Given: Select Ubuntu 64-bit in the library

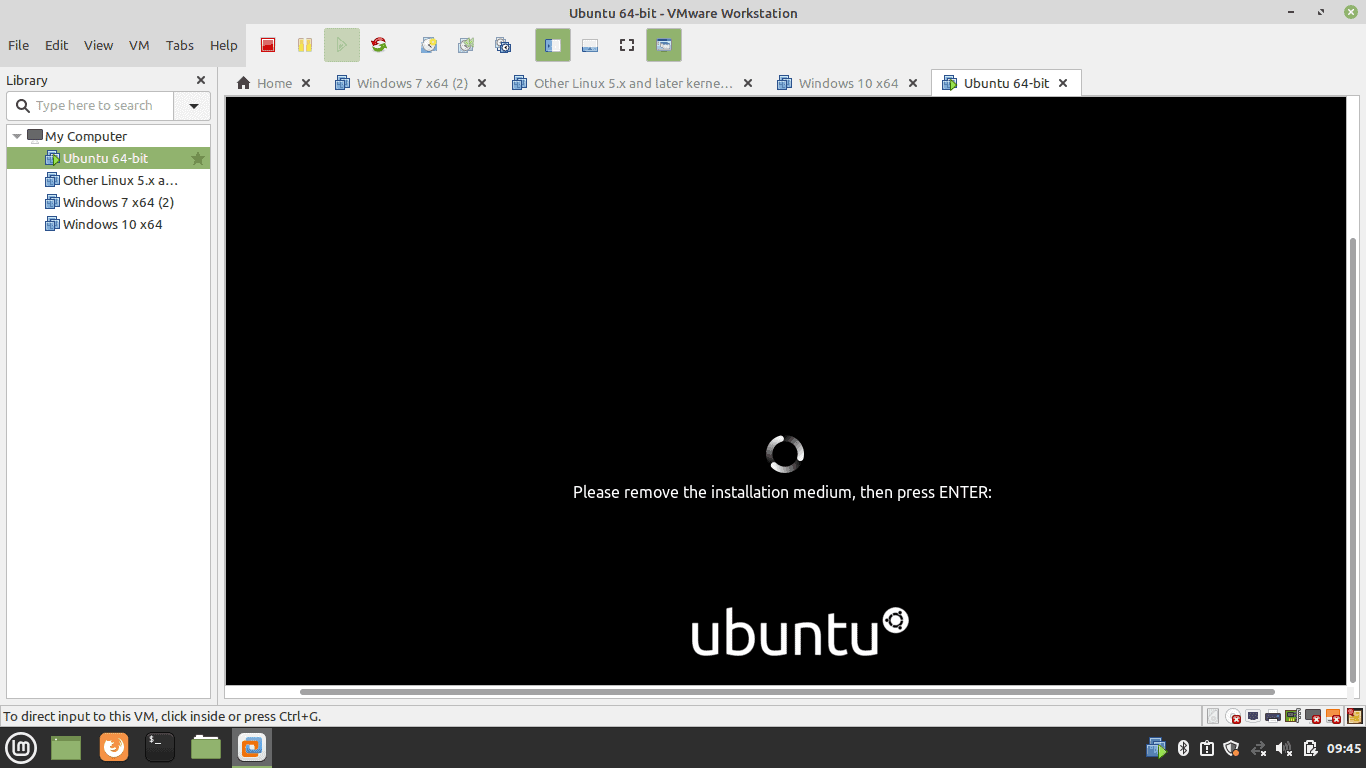Looking at the screenshot, I should 108,158.
